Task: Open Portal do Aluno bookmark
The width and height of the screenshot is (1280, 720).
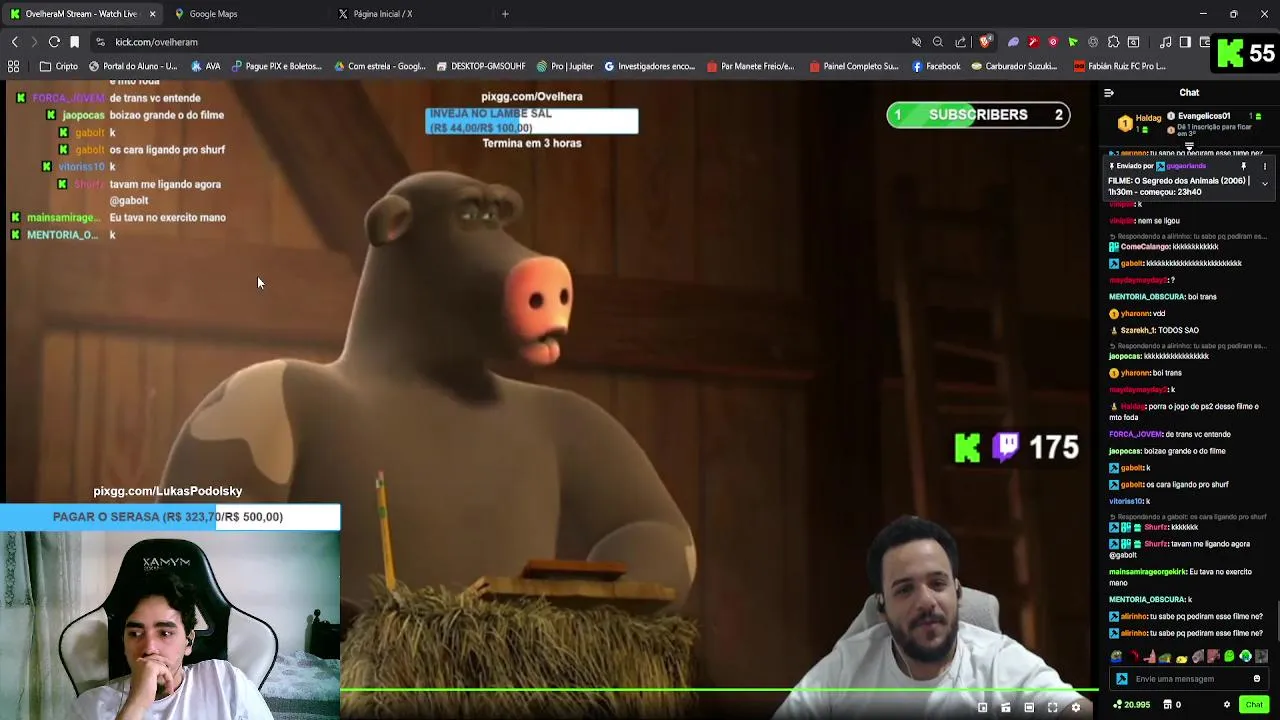Action: pos(133,66)
